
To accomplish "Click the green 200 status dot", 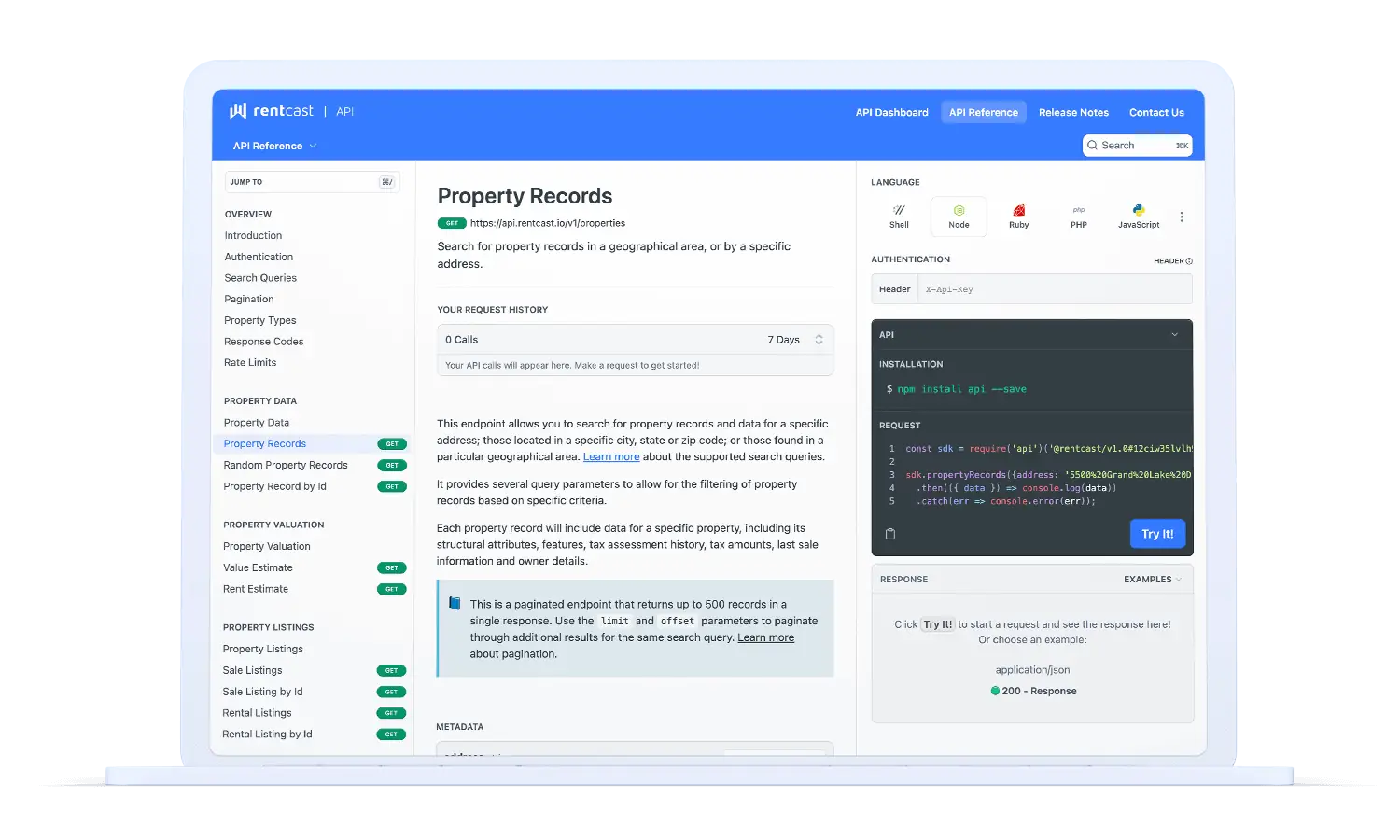I will [x=995, y=692].
